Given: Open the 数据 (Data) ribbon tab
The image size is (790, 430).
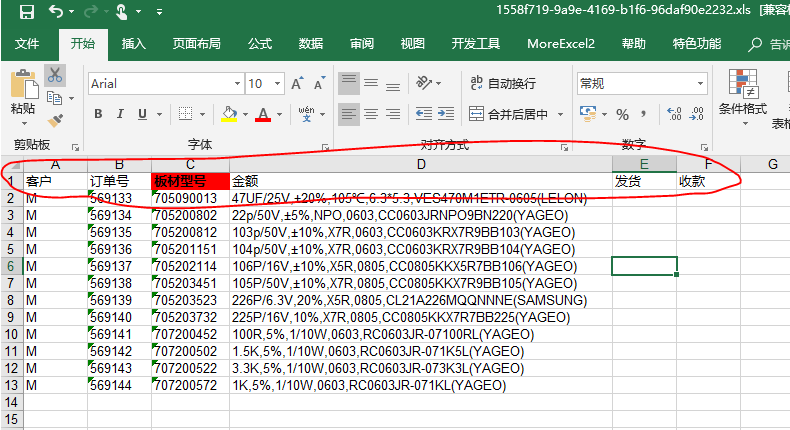Looking at the screenshot, I should (x=311, y=44).
